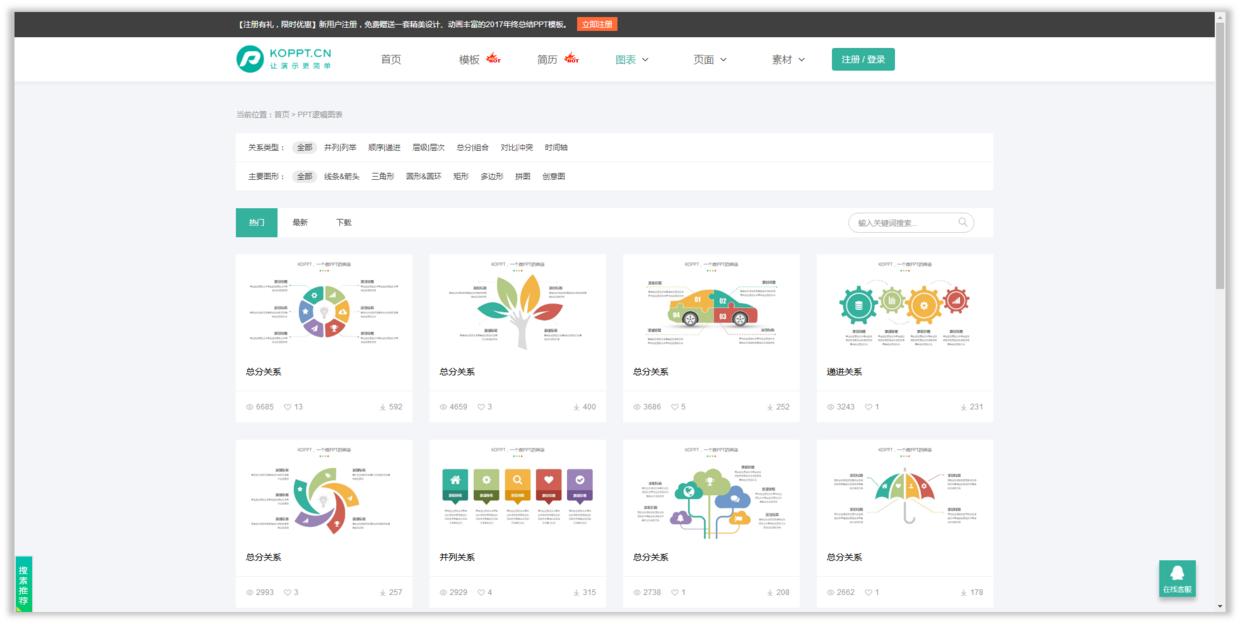Viewport: 1240px width, 624px height.
Task: Select the 热门 sorting tab
Action: tap(256, 222)
